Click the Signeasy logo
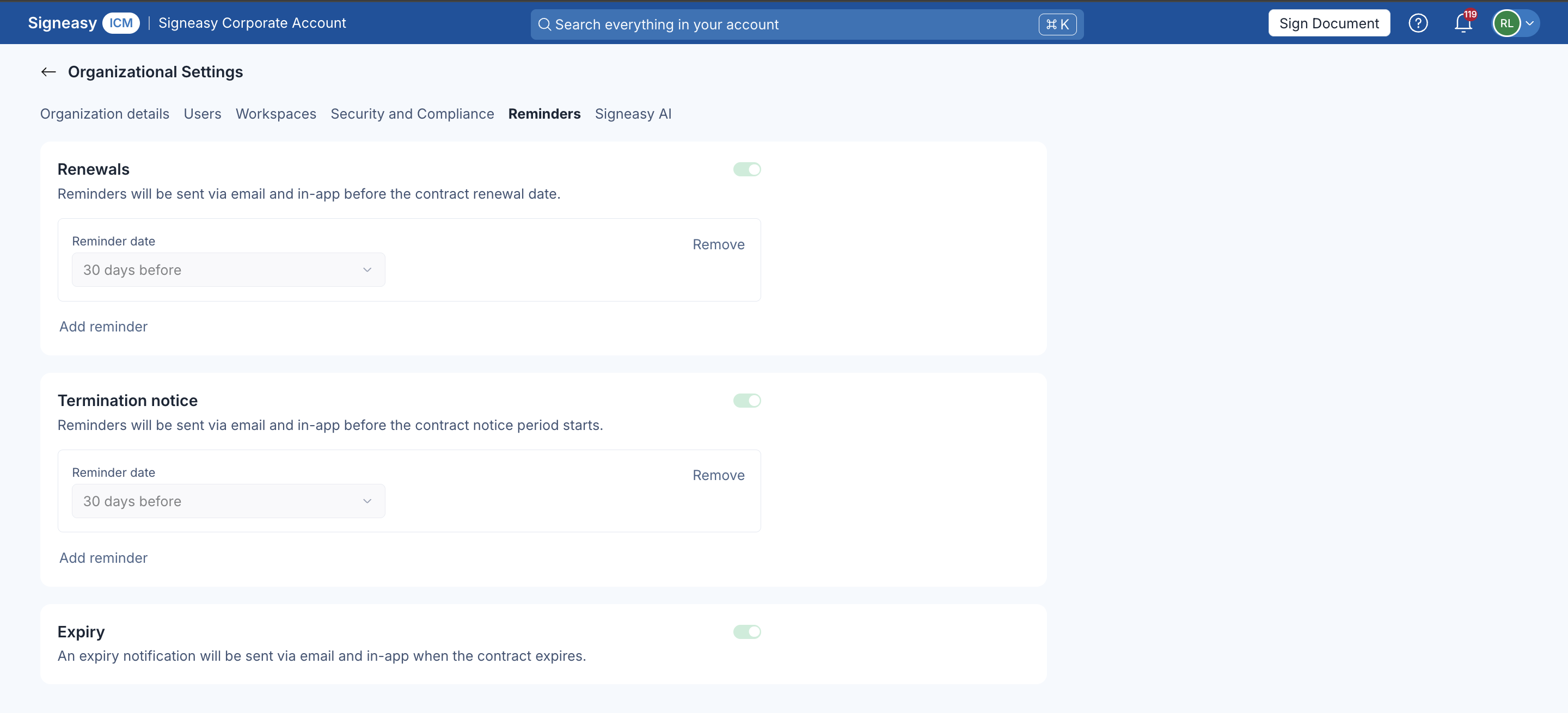 63,23
